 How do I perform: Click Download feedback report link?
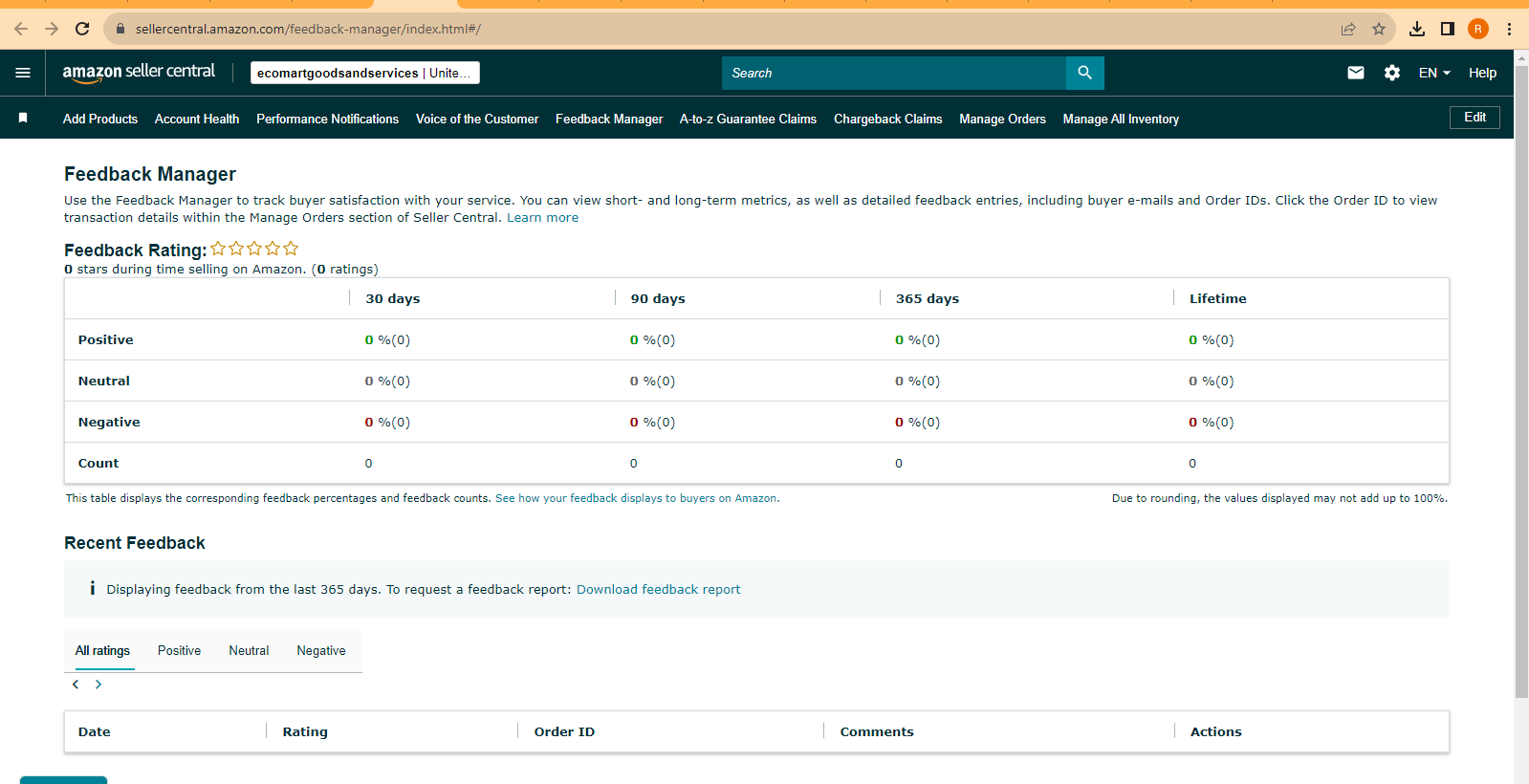[658, 589]
